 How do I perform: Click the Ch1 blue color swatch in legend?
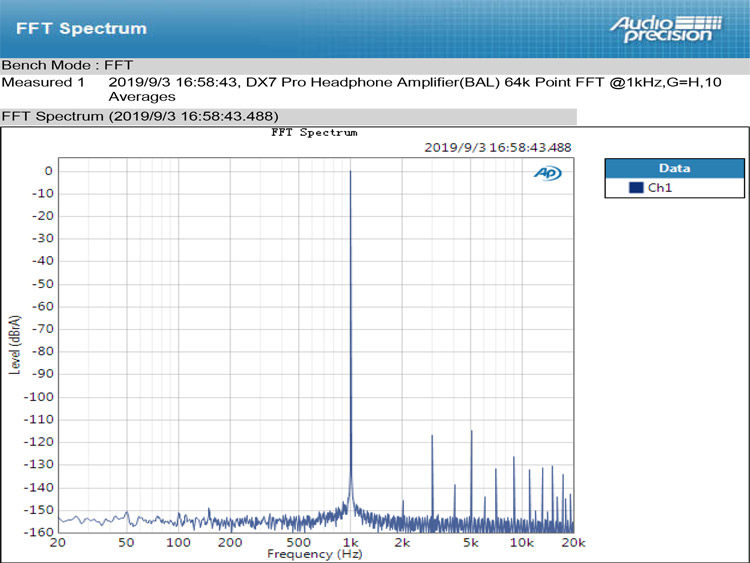point(636,188)
